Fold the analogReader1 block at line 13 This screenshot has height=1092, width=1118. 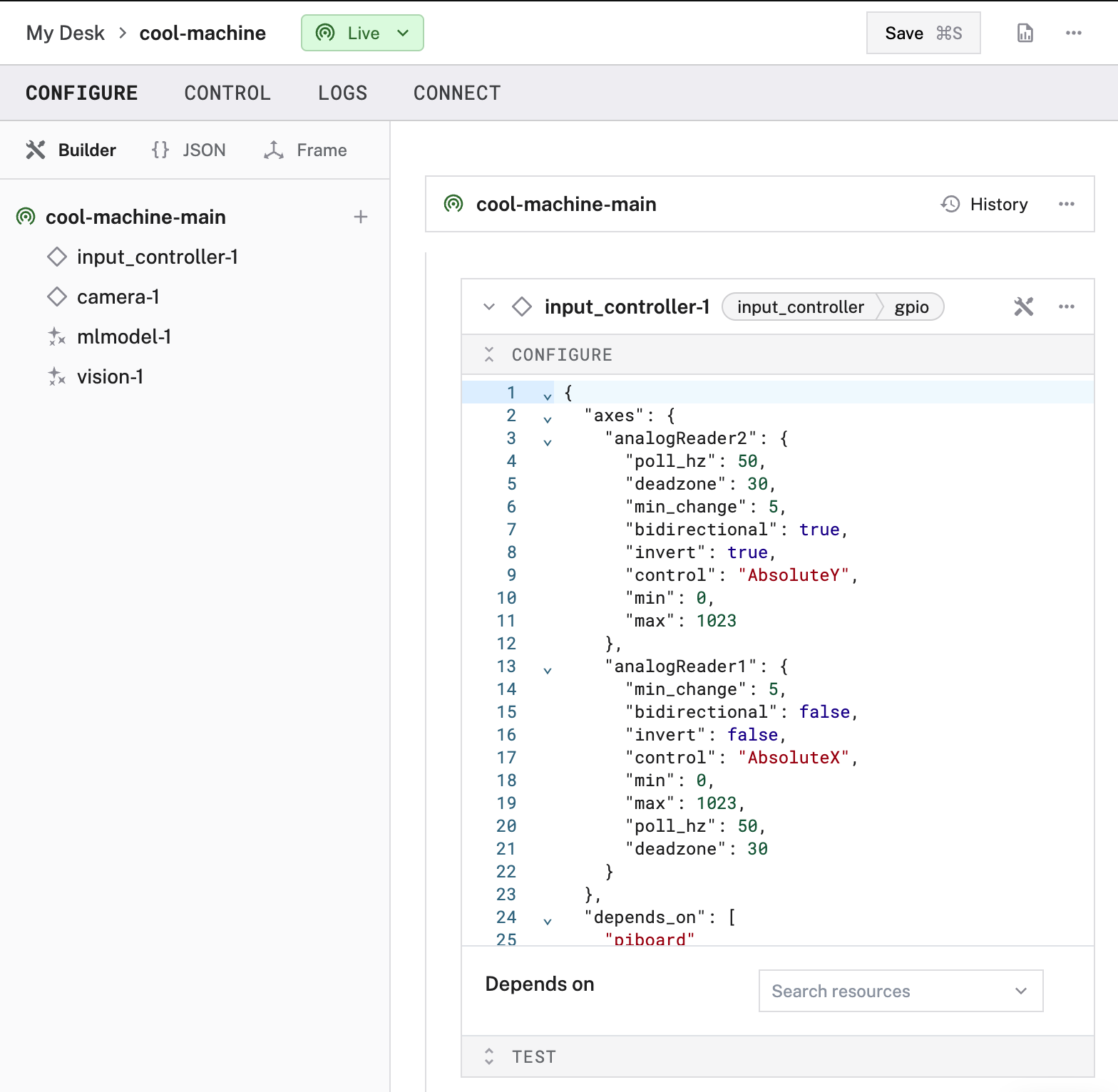[548, 671]
